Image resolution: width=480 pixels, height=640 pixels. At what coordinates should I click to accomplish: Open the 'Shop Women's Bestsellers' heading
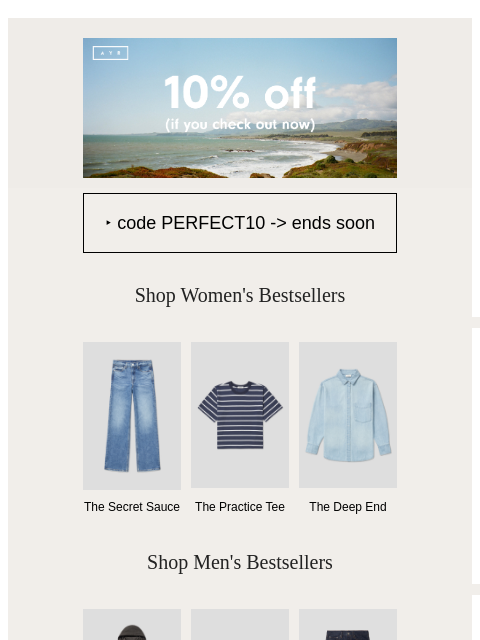tap(240, 295)
